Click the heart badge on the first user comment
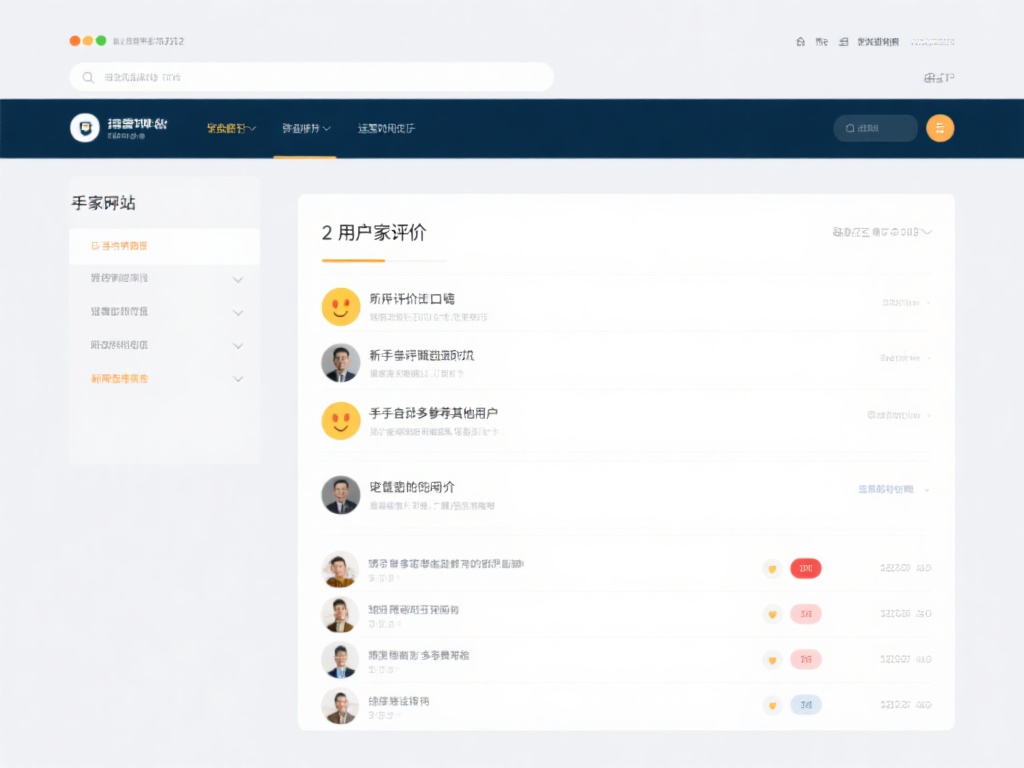 [x=772, y=568]
